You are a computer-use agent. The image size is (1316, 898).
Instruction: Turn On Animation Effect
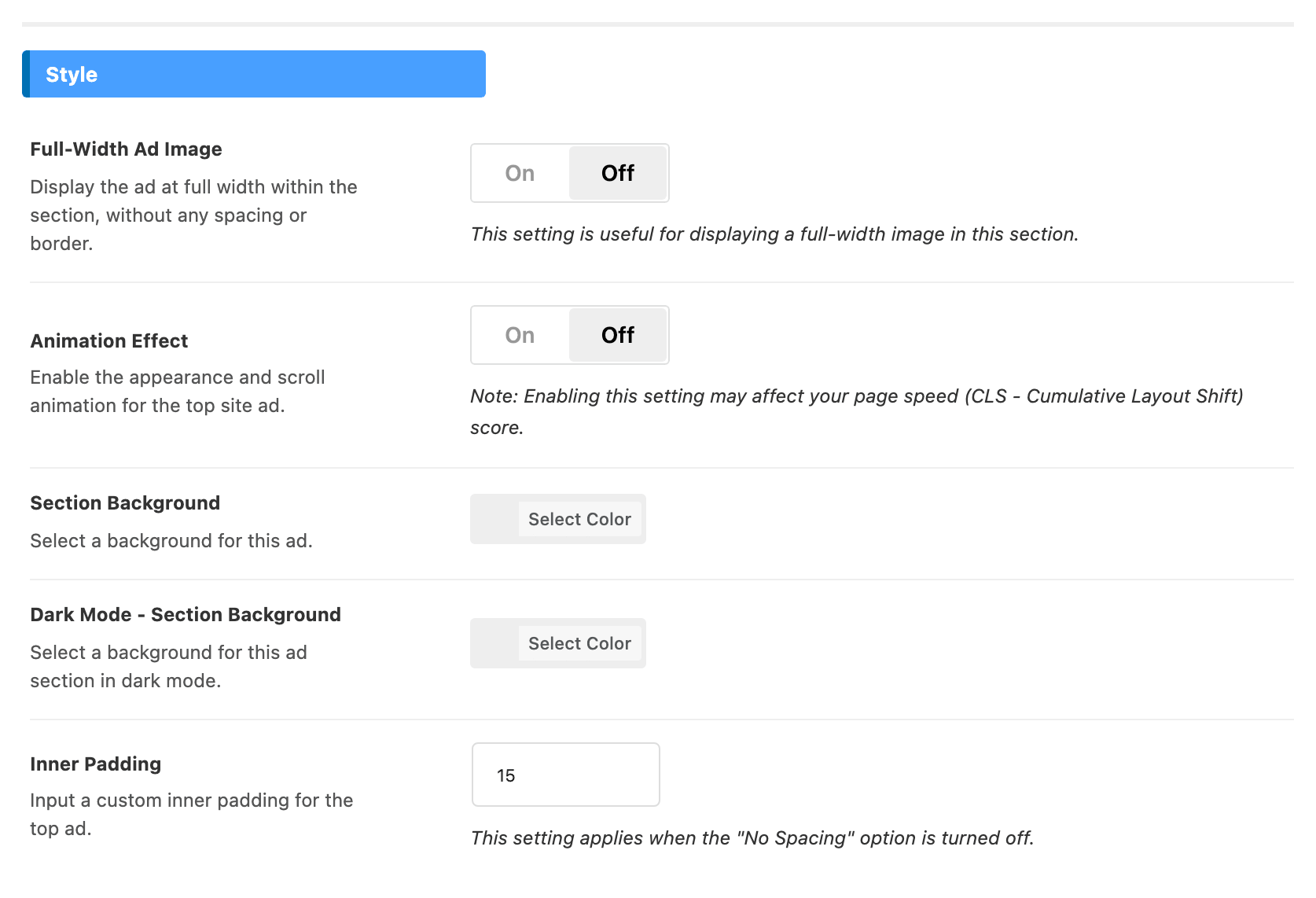(x=520, y=335)
